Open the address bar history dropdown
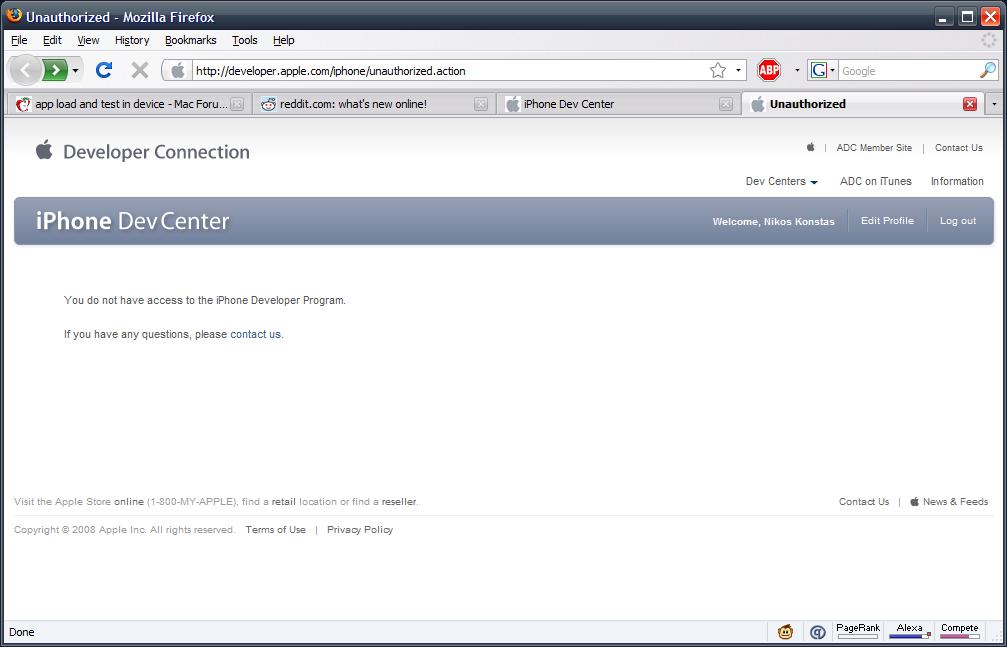Viewport: 1007px width, 647px height. [x=738, y=71]
